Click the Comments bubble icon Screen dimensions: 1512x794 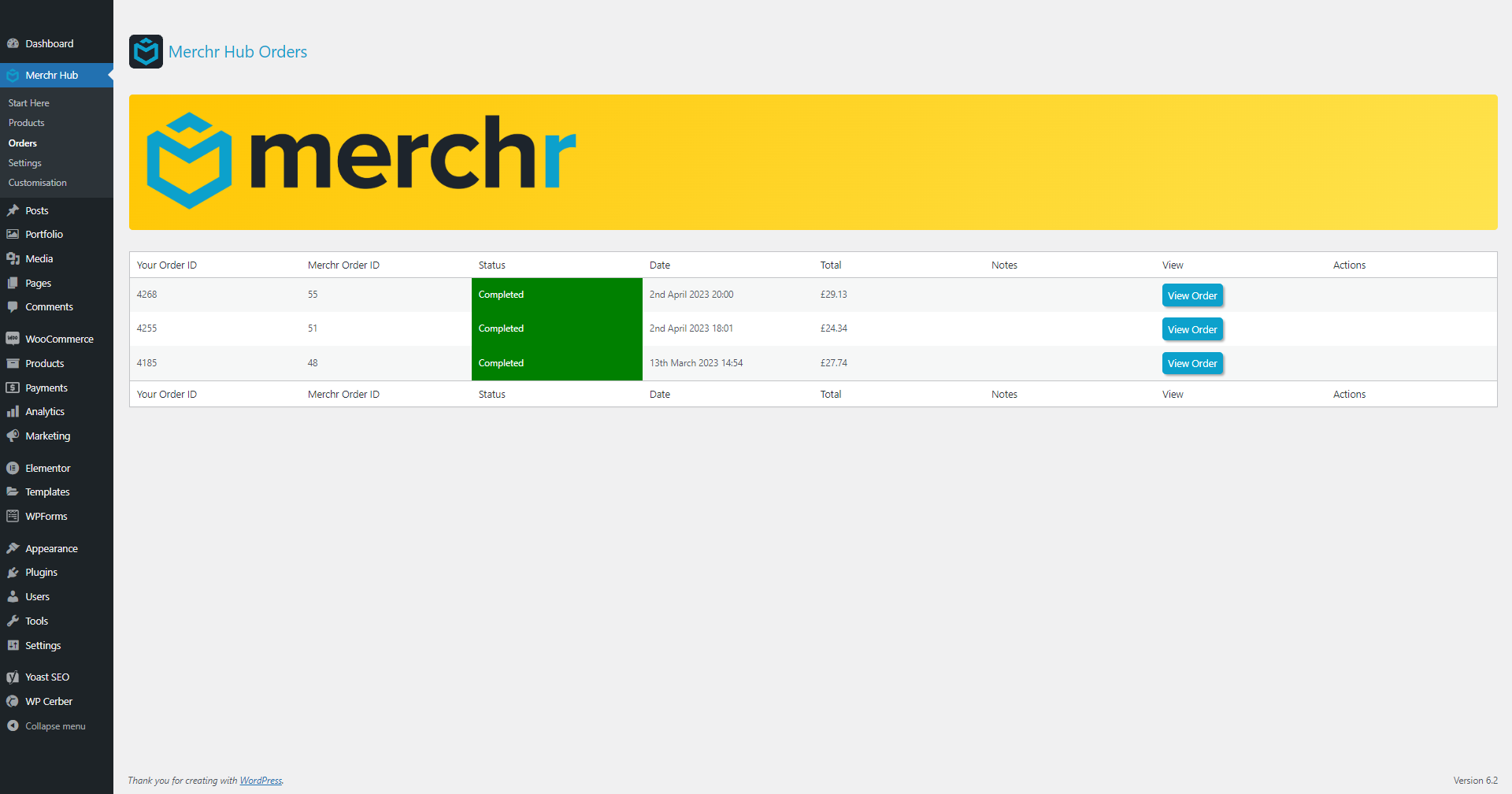pos(13,307)
